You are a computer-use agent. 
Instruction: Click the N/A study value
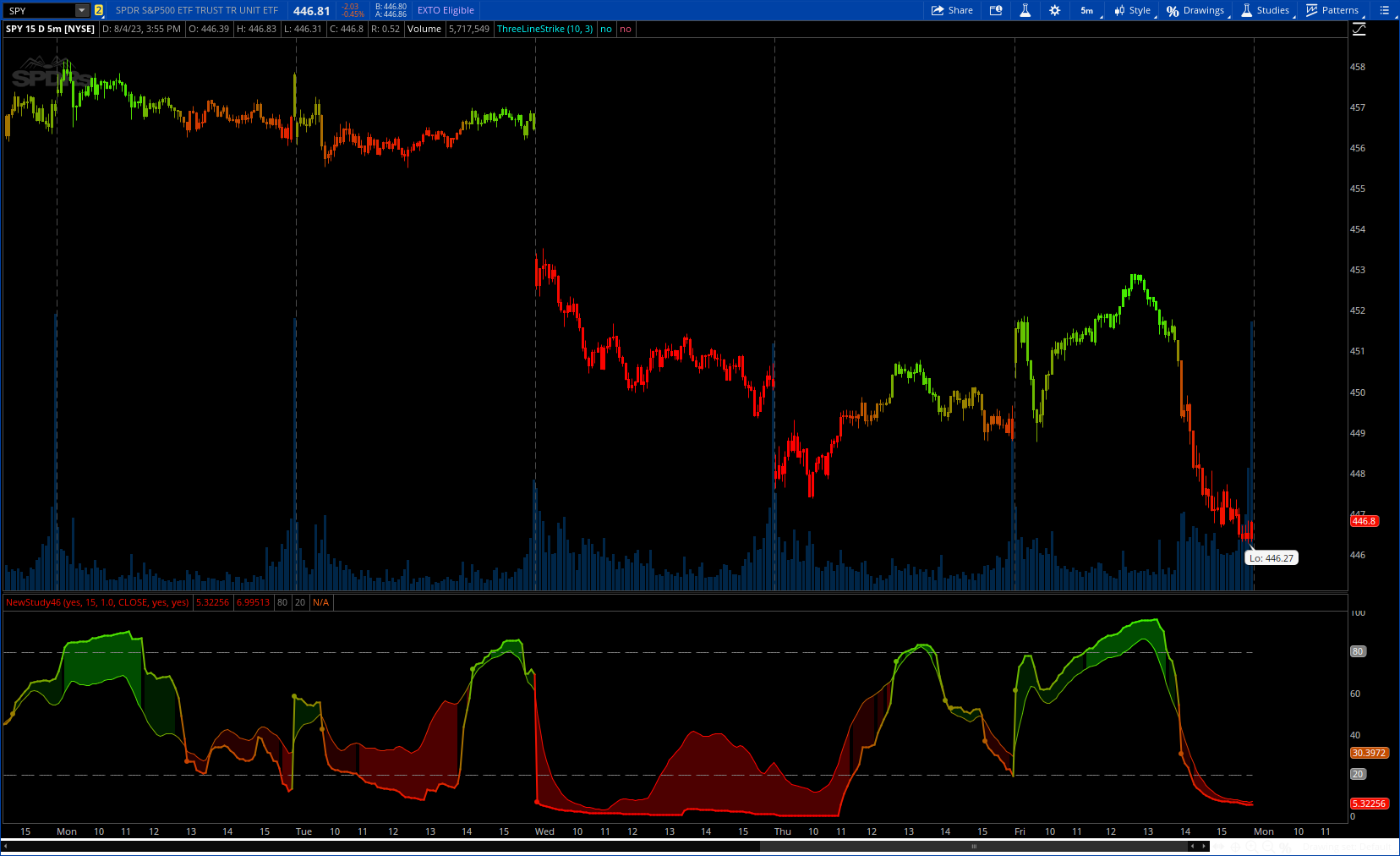pos(321,602)
